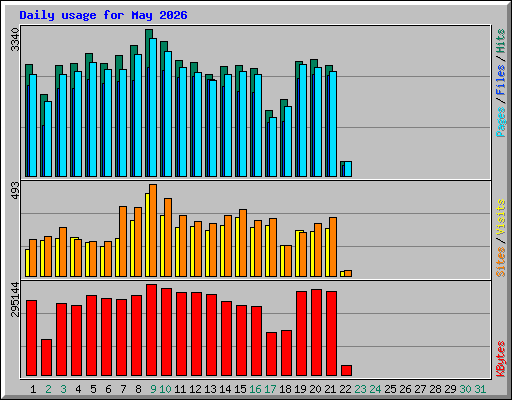Select the 'Sites' legend label
Screen dimensions: 512x400
click(x=501, y=262)
